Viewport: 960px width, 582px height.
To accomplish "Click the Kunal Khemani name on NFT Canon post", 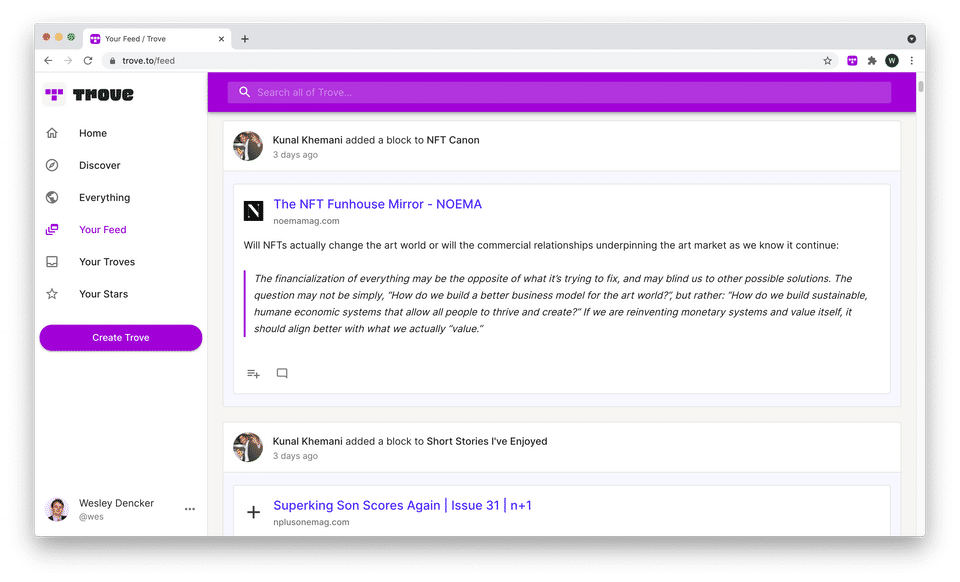I will click(x=307, y=140).
